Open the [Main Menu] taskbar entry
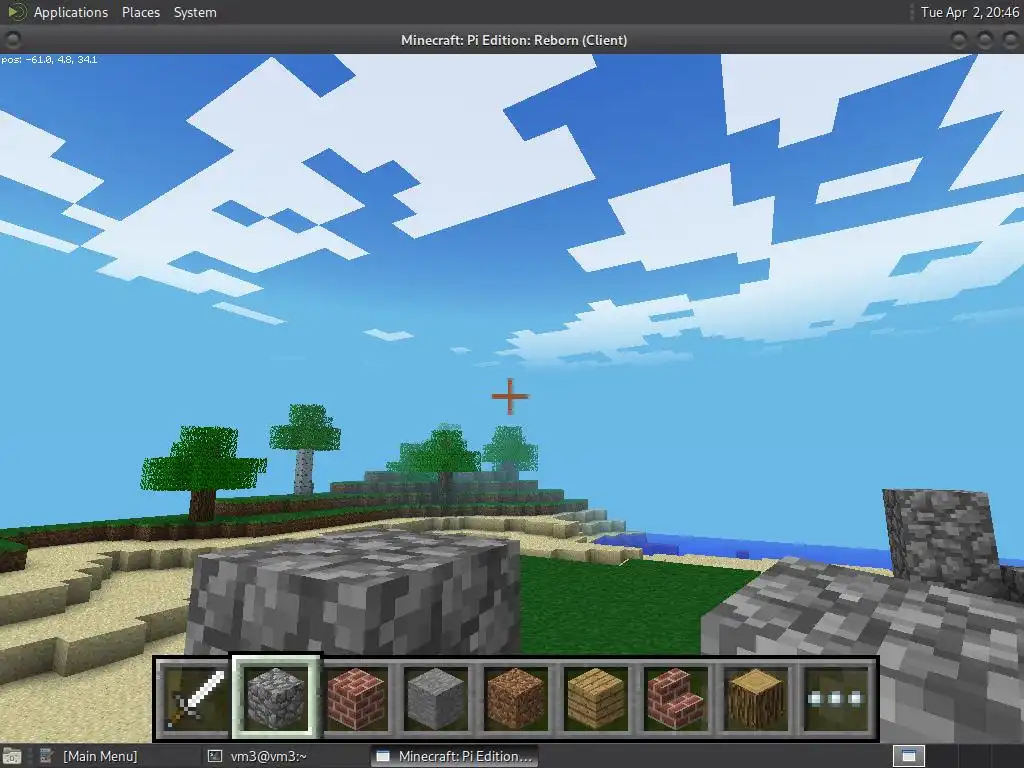The height and width of the screenshot is (768, 1024). [x=99, y=756]
